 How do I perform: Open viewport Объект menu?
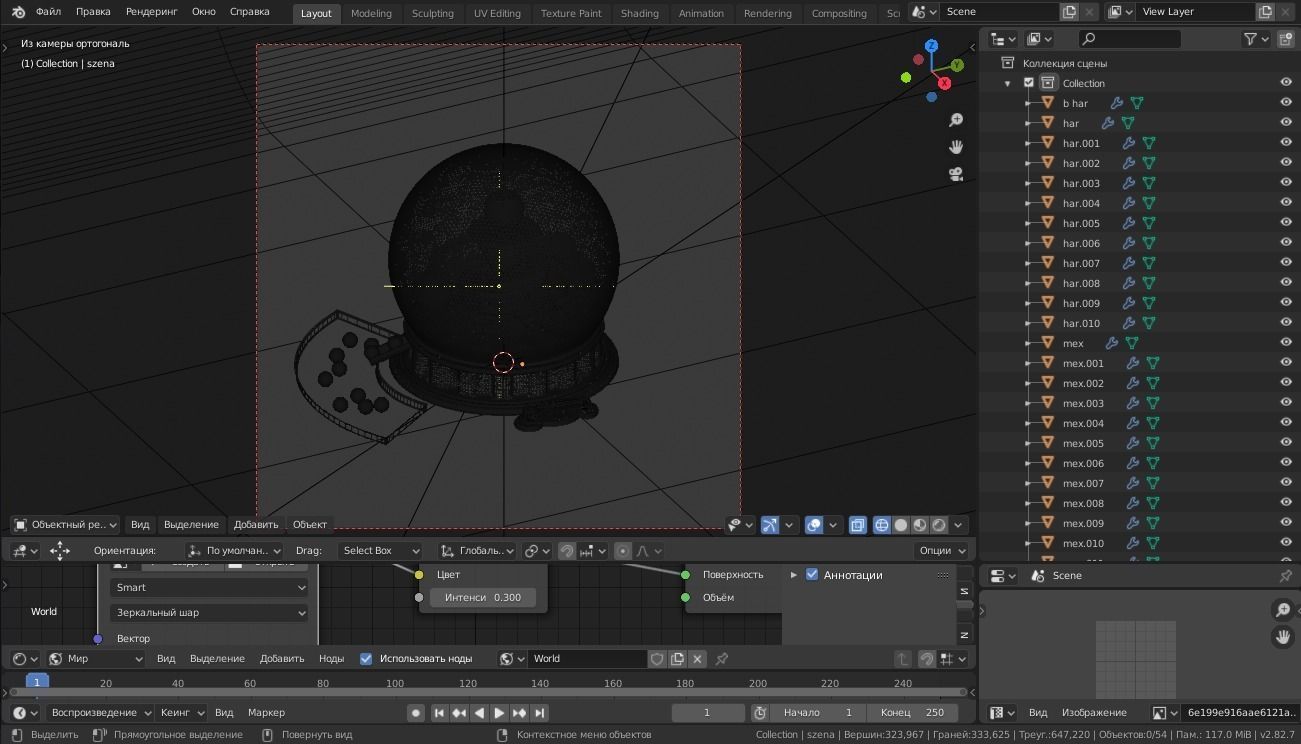[310, 525]
